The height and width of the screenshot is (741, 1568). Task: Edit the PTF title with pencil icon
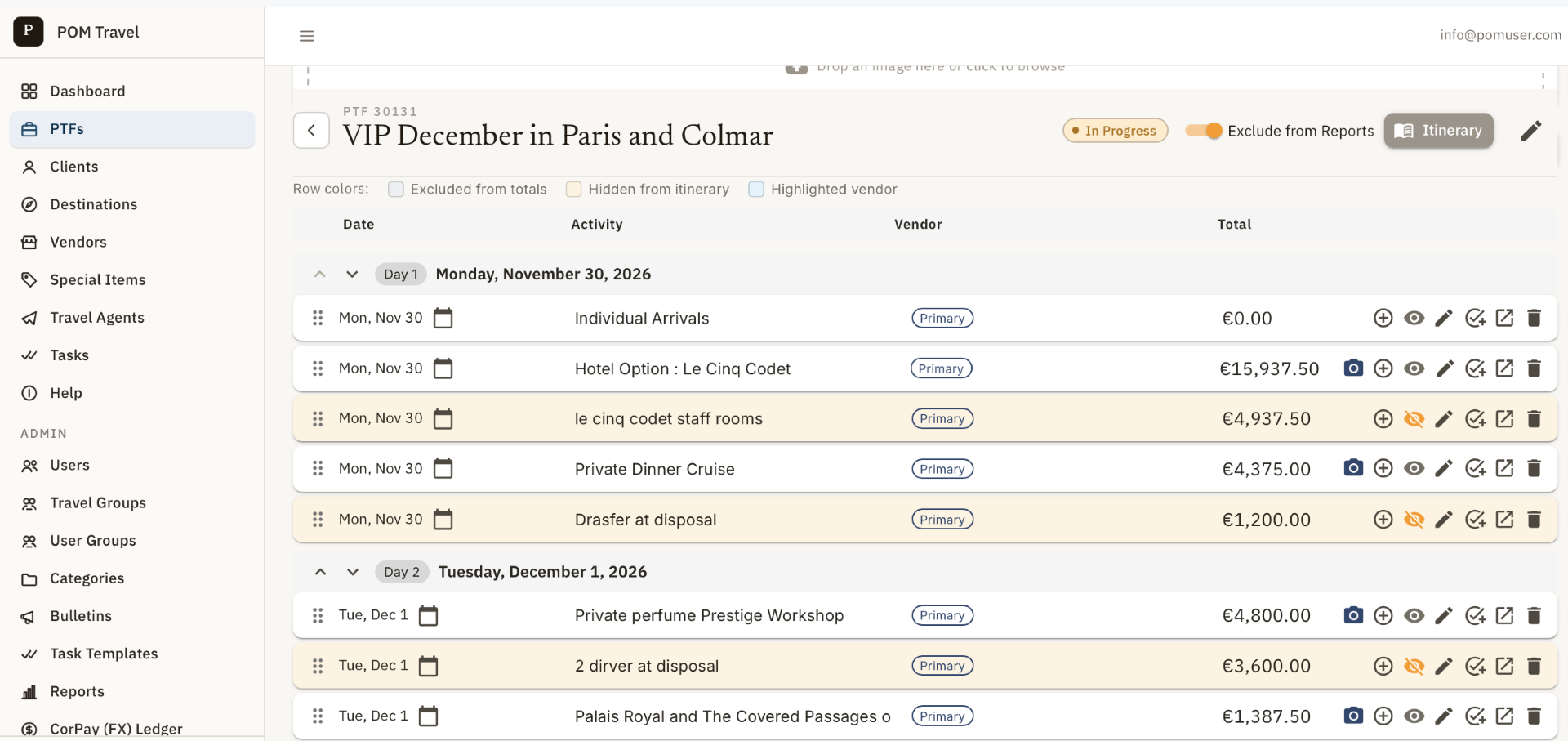click(1531, 131)
